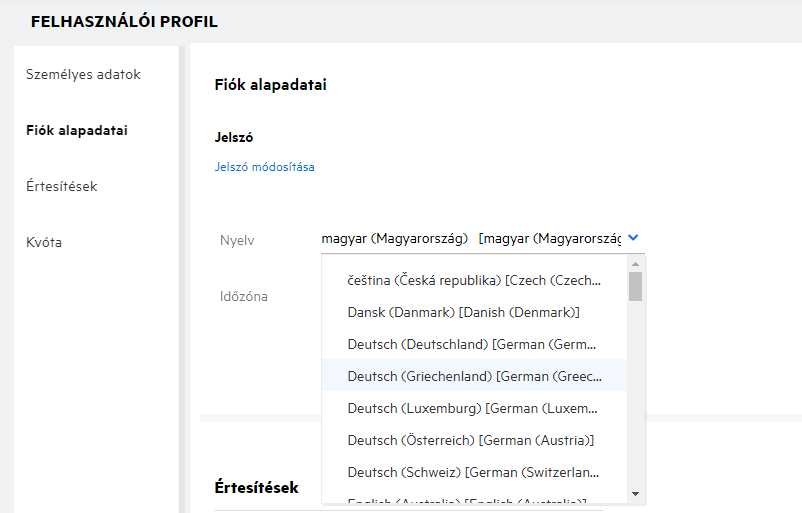Screen dimensions: 802x513
Task: Switch to the Fiók alapadatai section
Action: coord(76,130)
